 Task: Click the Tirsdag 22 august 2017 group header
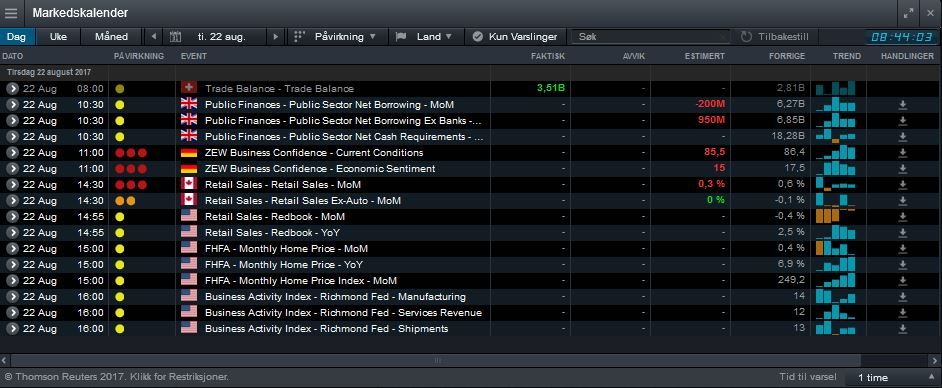pos(49,72)
